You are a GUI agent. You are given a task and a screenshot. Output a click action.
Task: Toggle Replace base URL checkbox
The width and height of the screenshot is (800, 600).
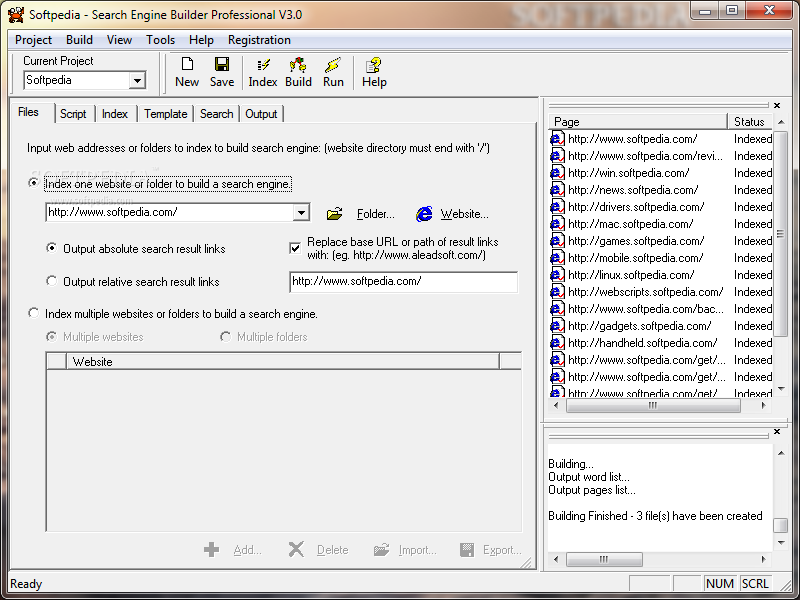[295, 248]
